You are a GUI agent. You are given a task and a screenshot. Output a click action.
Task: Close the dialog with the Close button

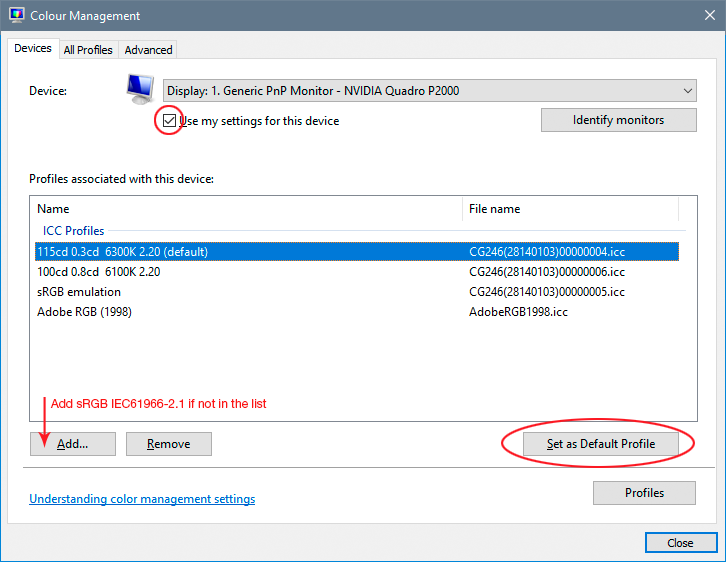680,543
